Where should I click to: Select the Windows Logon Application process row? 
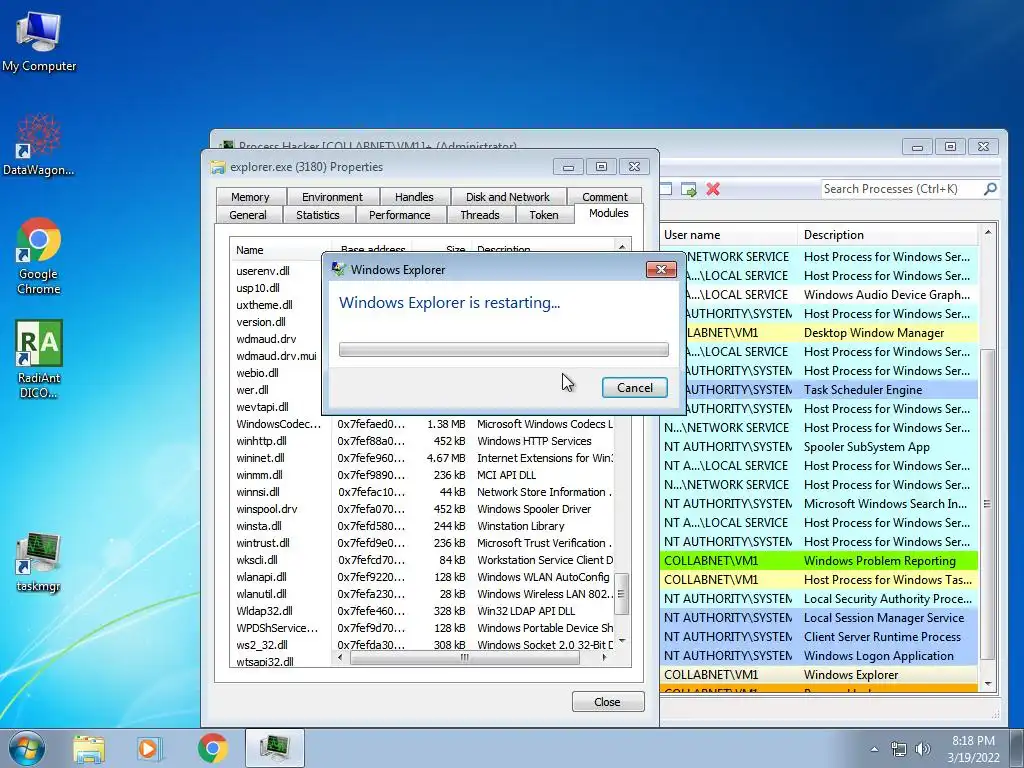pos(820,656)
